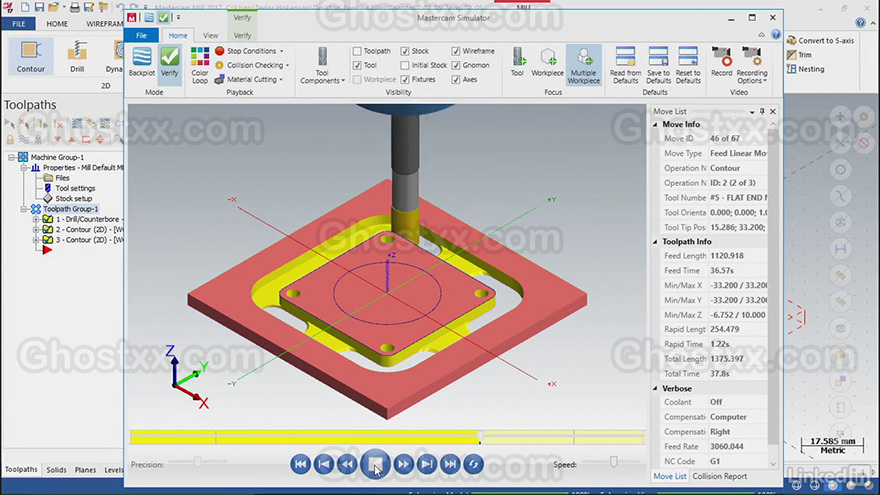Toggle Axes visibility checkbox

(456, 80)
